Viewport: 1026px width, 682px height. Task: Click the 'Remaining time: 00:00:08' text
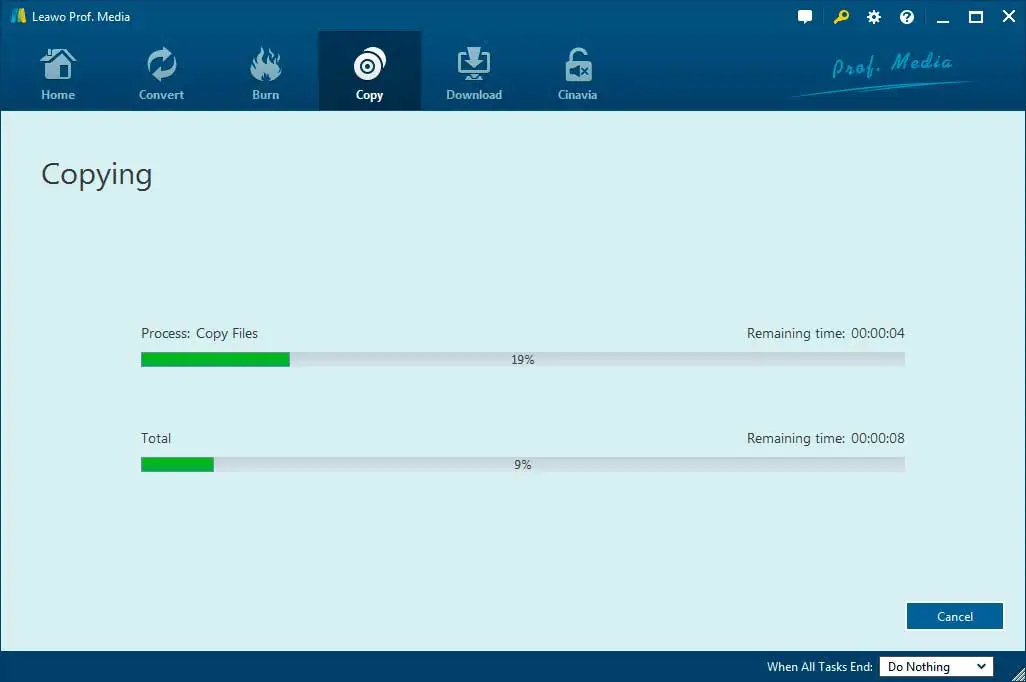[826, 438]
